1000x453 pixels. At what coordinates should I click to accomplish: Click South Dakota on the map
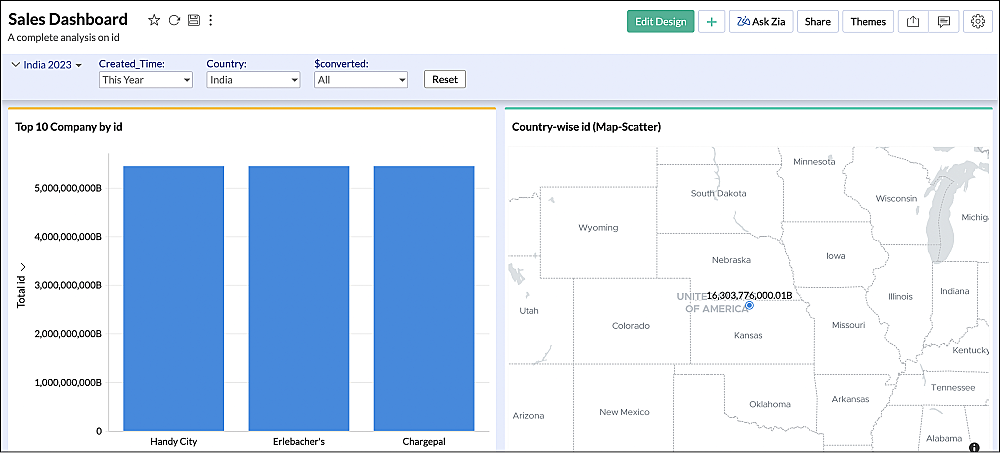718,193
